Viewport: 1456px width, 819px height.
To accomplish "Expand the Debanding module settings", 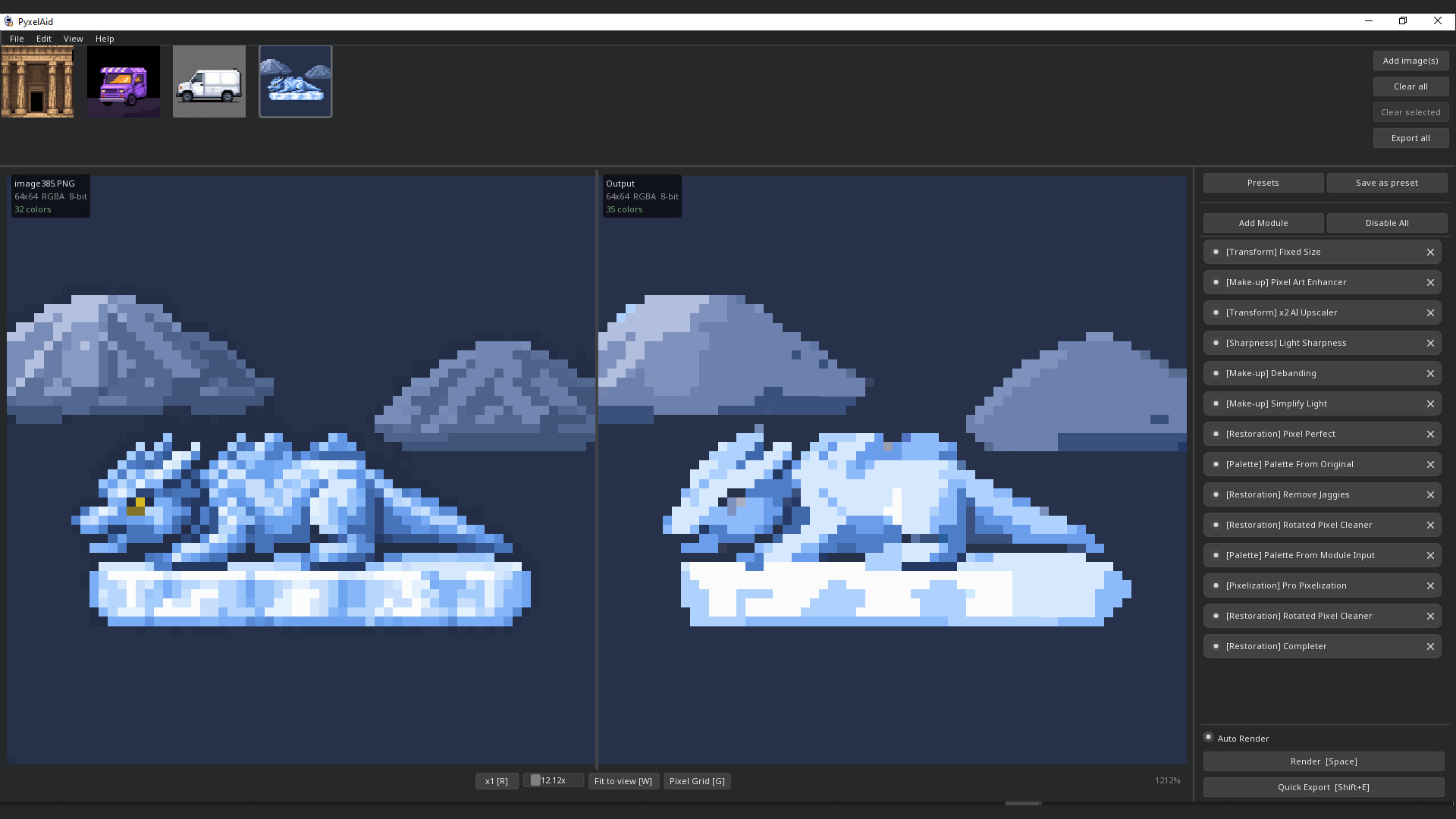I will coord(1321,373).
